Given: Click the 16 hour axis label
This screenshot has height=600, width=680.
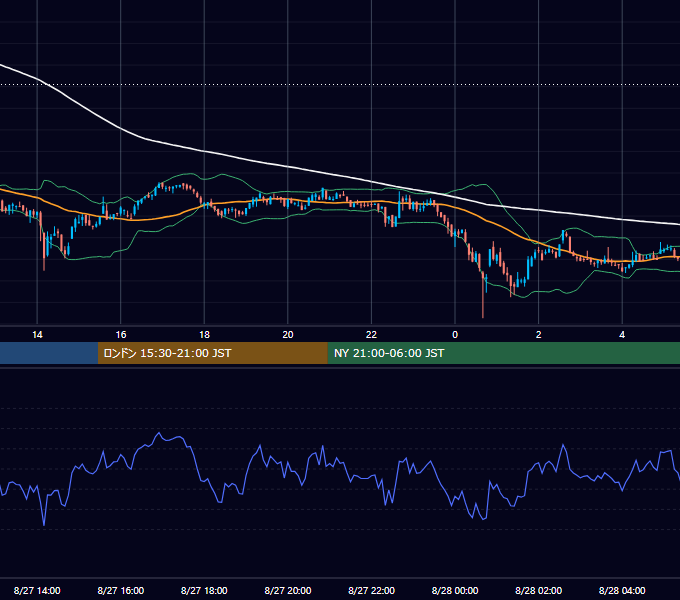Looking at the screenshot, I should pos(121,335).
